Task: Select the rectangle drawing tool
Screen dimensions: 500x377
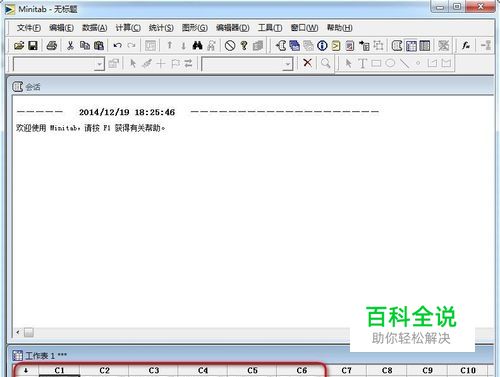Action: (x=376, y=63)
